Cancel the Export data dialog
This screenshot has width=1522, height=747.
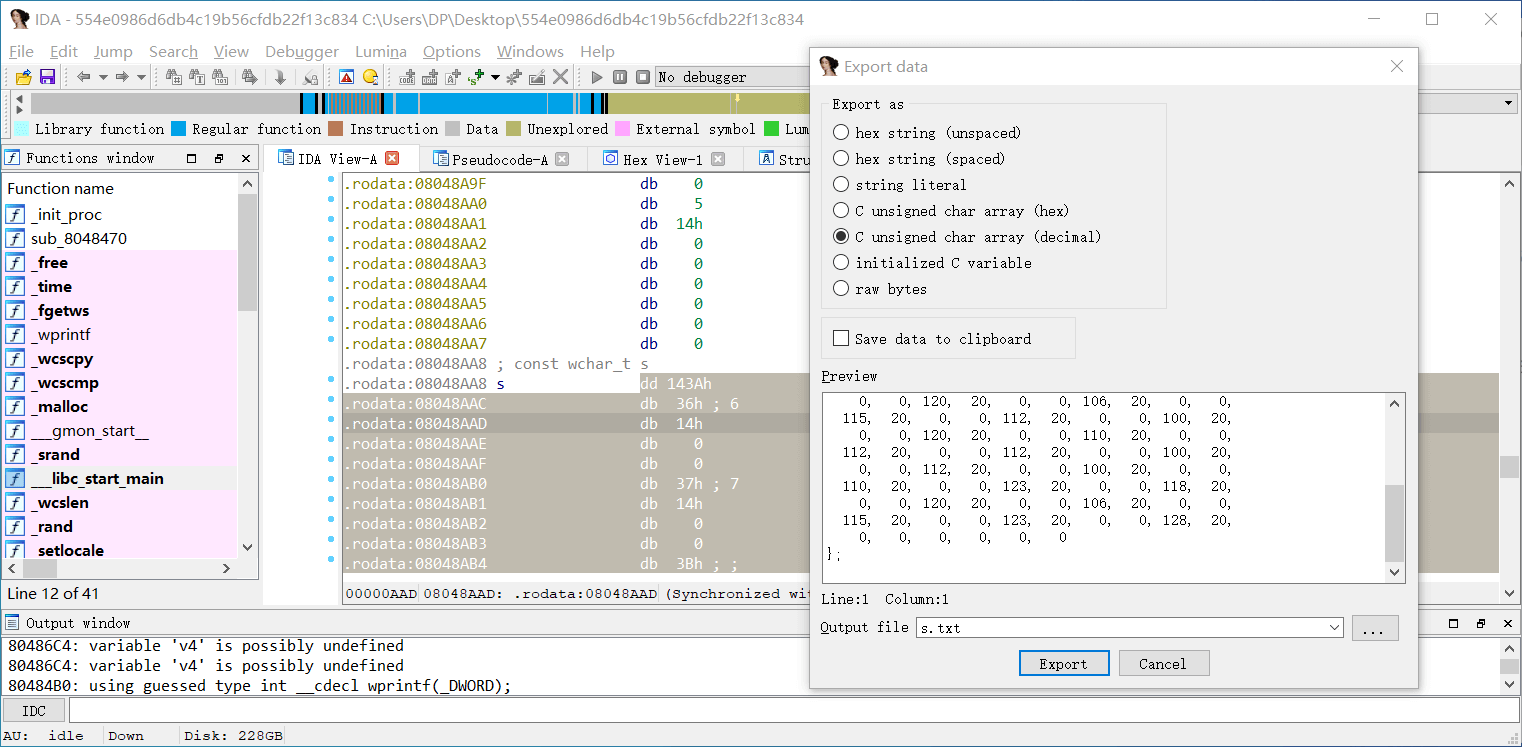(x=1163, y=664)
